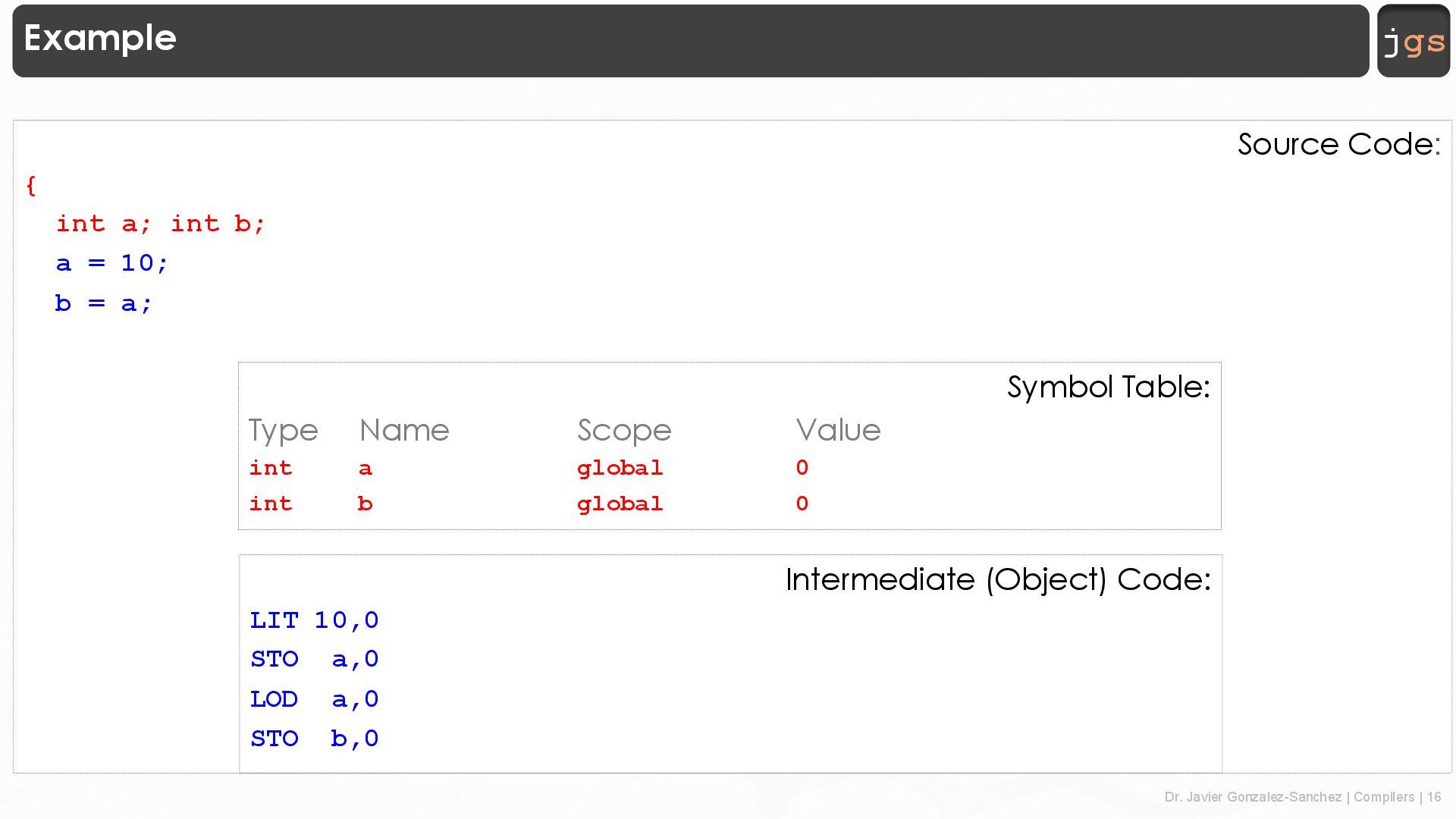Image resolution: width=1456 pixels, height=819 pixels.
Task: Click the 'int a; int b;' declaration line
Action: [160, 224]
